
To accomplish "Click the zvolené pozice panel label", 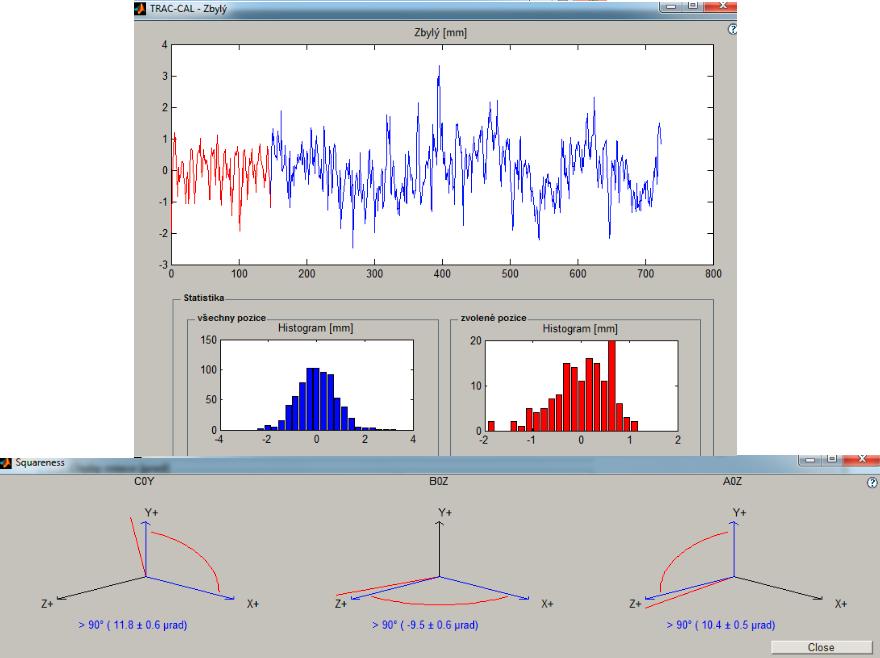I will coord(493,318).
